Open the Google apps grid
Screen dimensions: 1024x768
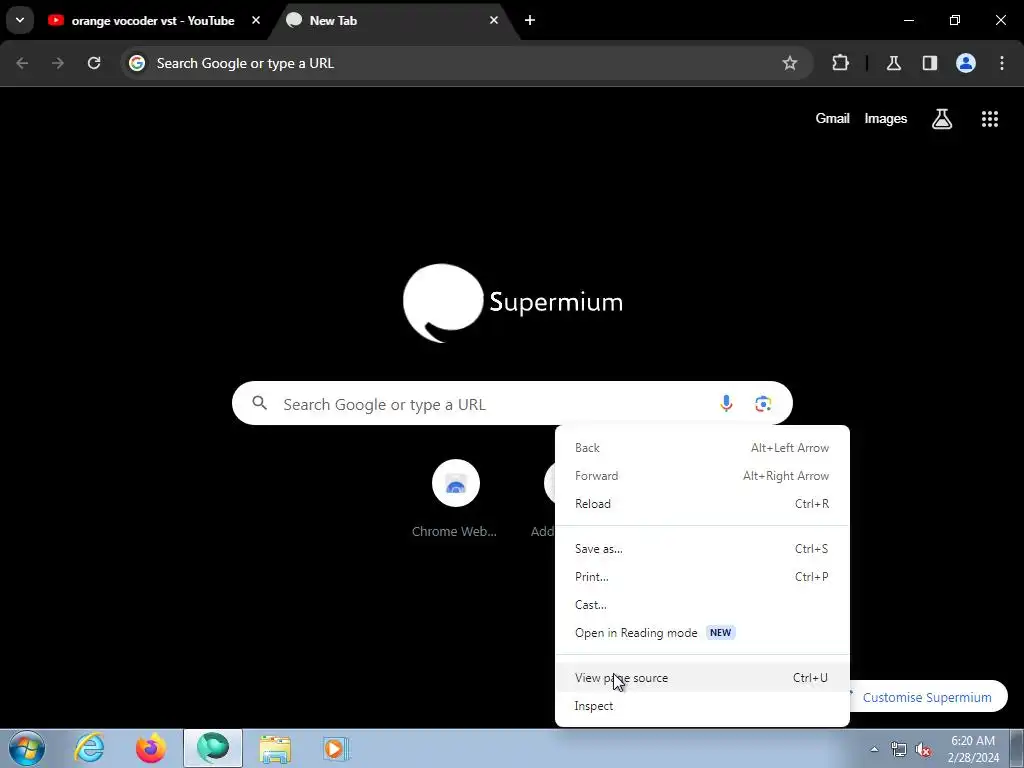point(990,119)
